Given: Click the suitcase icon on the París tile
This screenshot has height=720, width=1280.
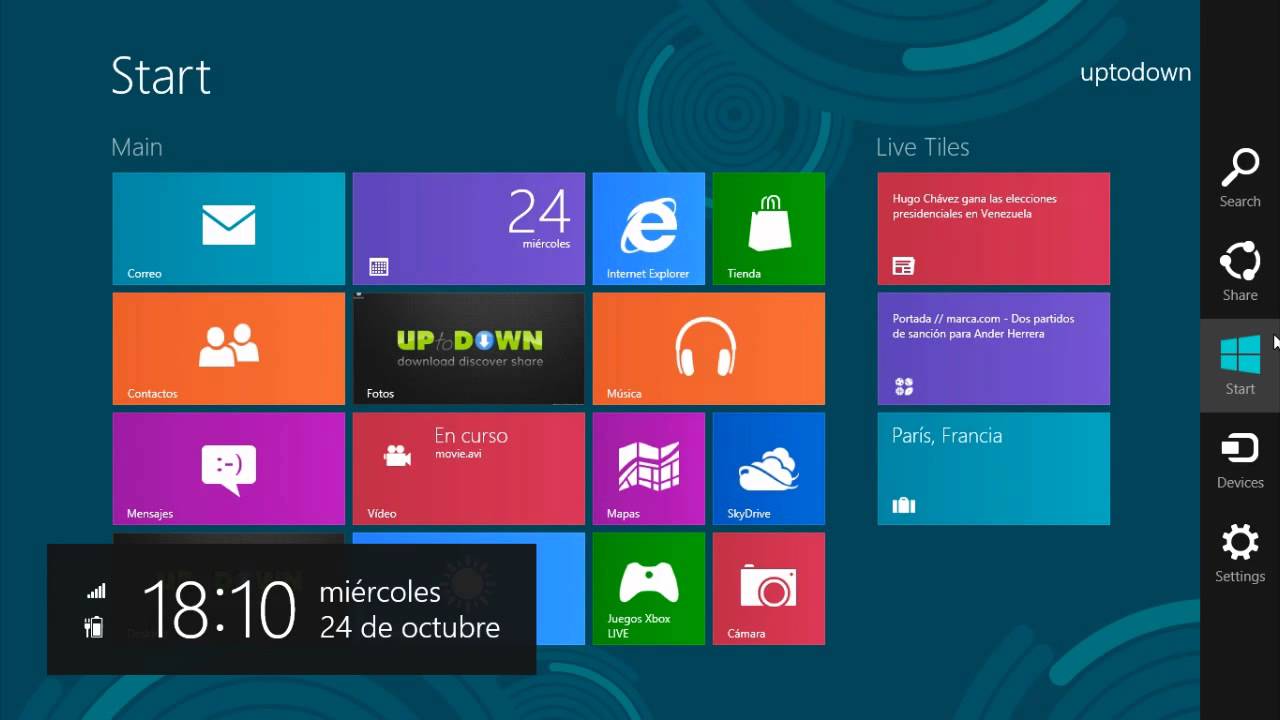Looking at the screenshot, I should tap(904, 505).
